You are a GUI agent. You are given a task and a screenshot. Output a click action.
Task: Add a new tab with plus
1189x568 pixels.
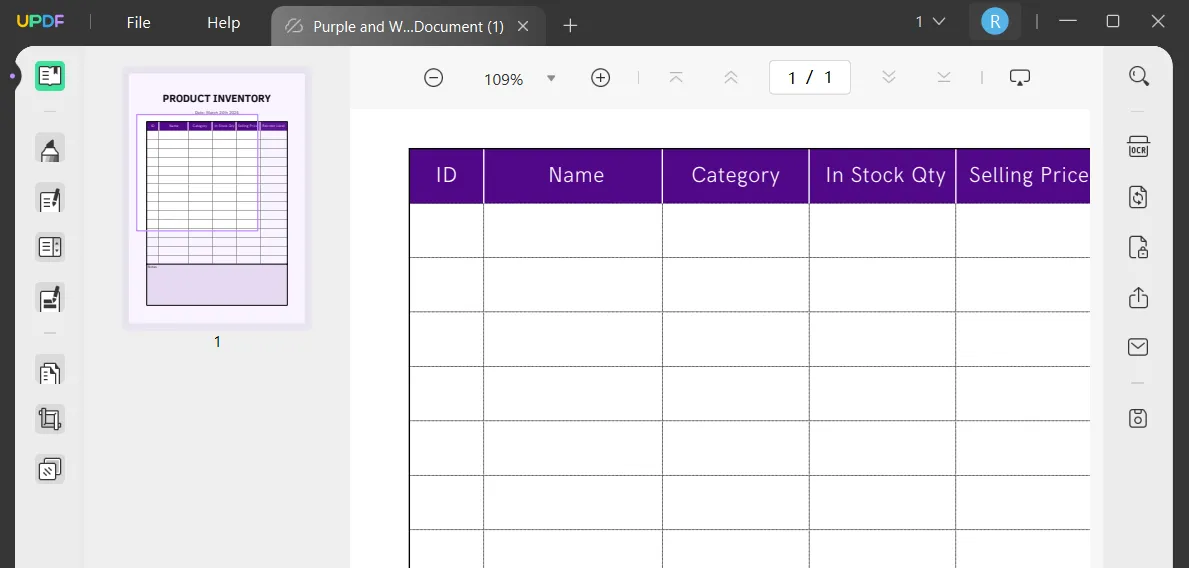point(570,27)
